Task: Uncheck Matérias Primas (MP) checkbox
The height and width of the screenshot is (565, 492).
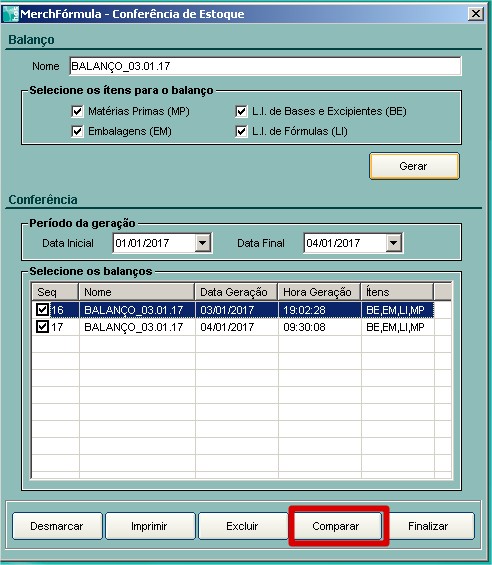Action: pos(77,111)
